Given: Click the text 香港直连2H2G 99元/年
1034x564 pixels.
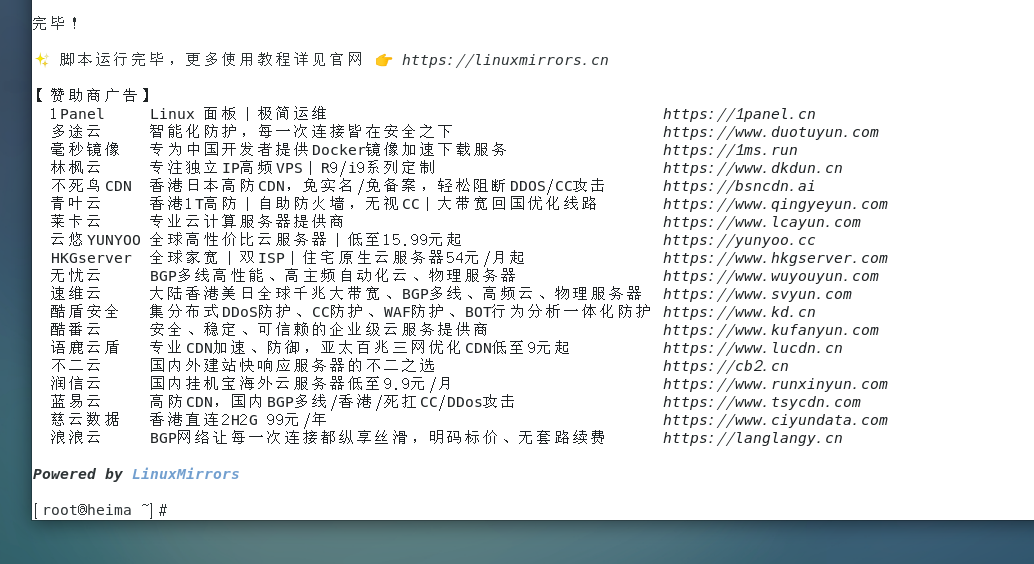Looking at the screenshot, I should [238, 420].
